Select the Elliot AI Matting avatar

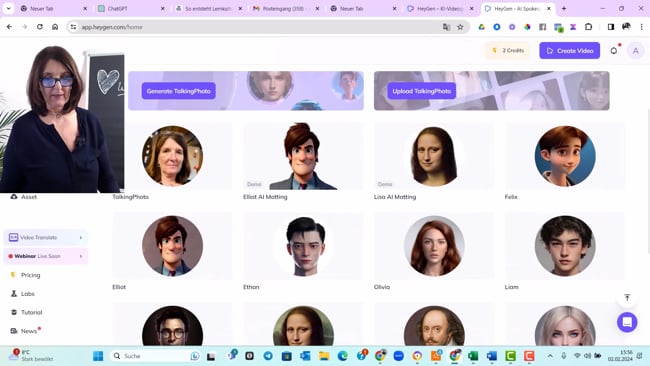pyautogui.click(x=303, y=156)
